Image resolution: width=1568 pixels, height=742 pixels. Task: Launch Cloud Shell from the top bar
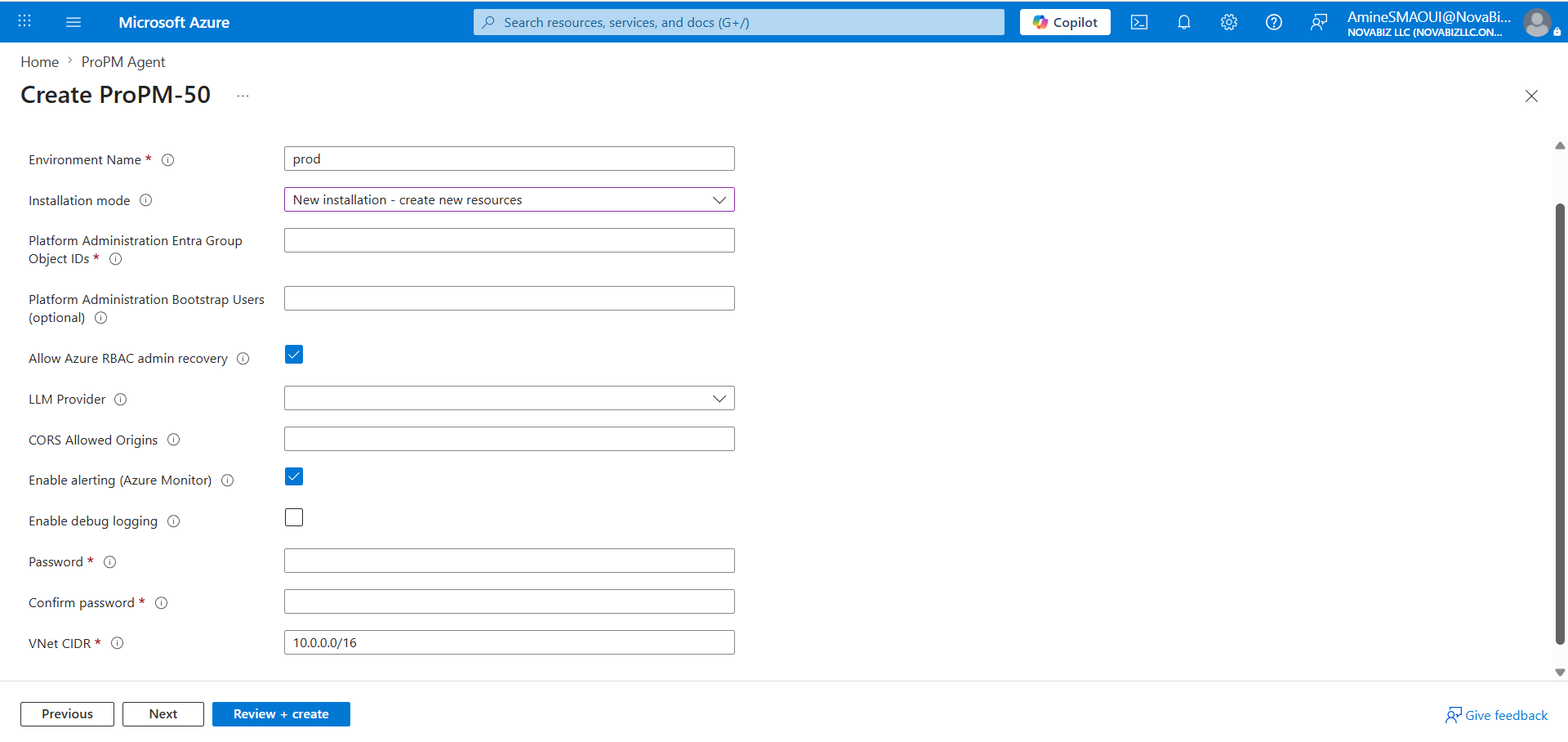coord(1139,22)
